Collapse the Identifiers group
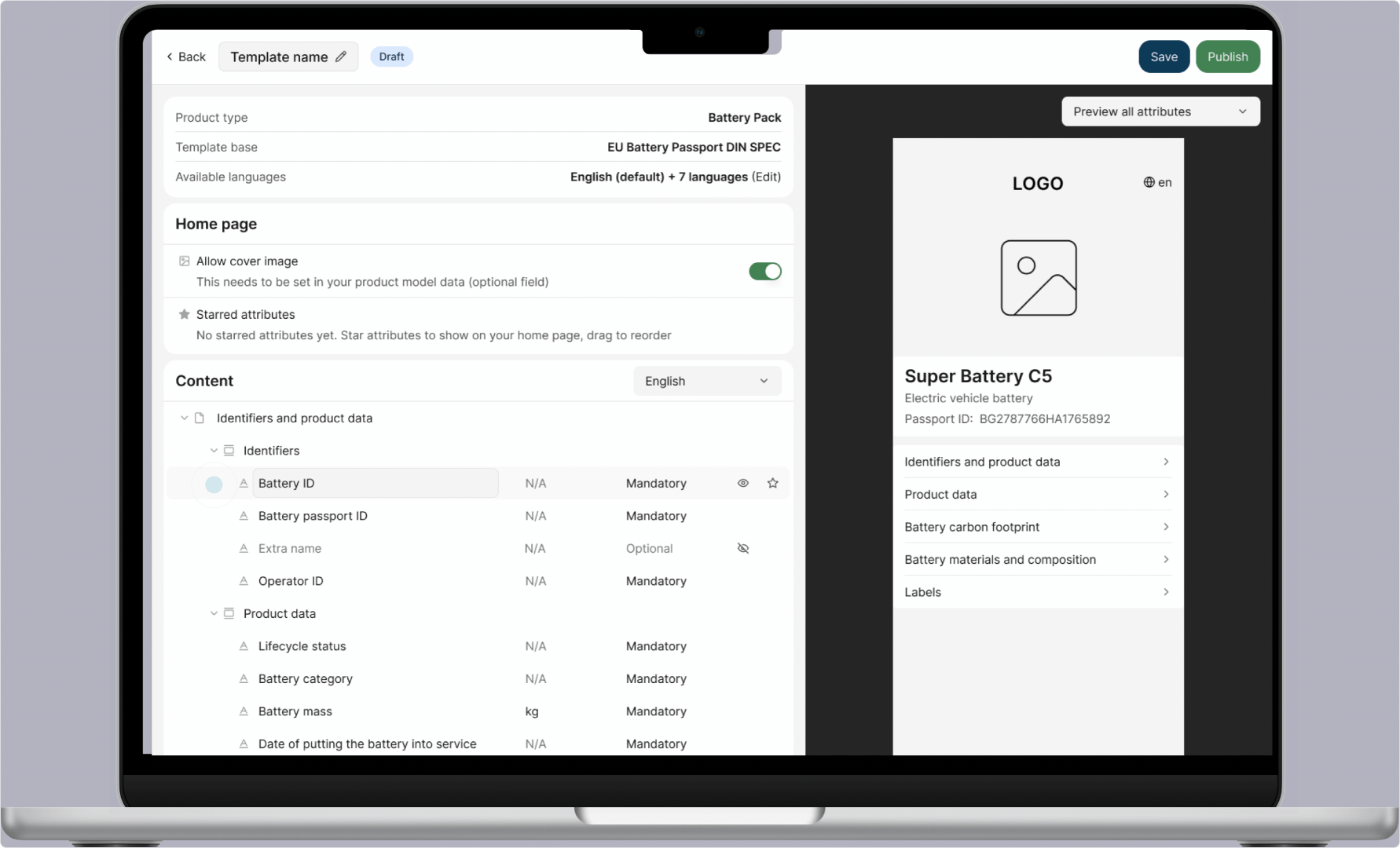 (214, 451)
